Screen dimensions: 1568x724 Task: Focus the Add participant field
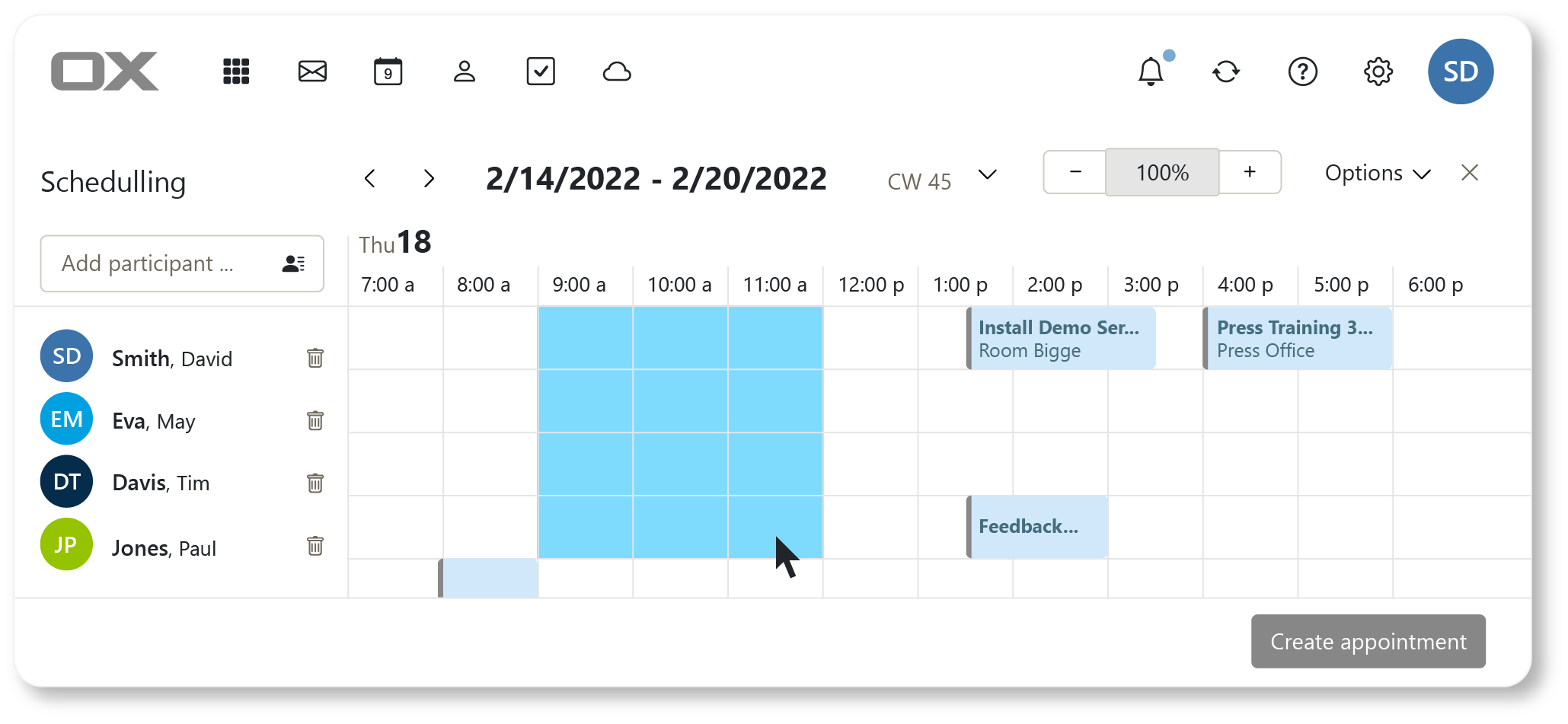tap(182, 263)
